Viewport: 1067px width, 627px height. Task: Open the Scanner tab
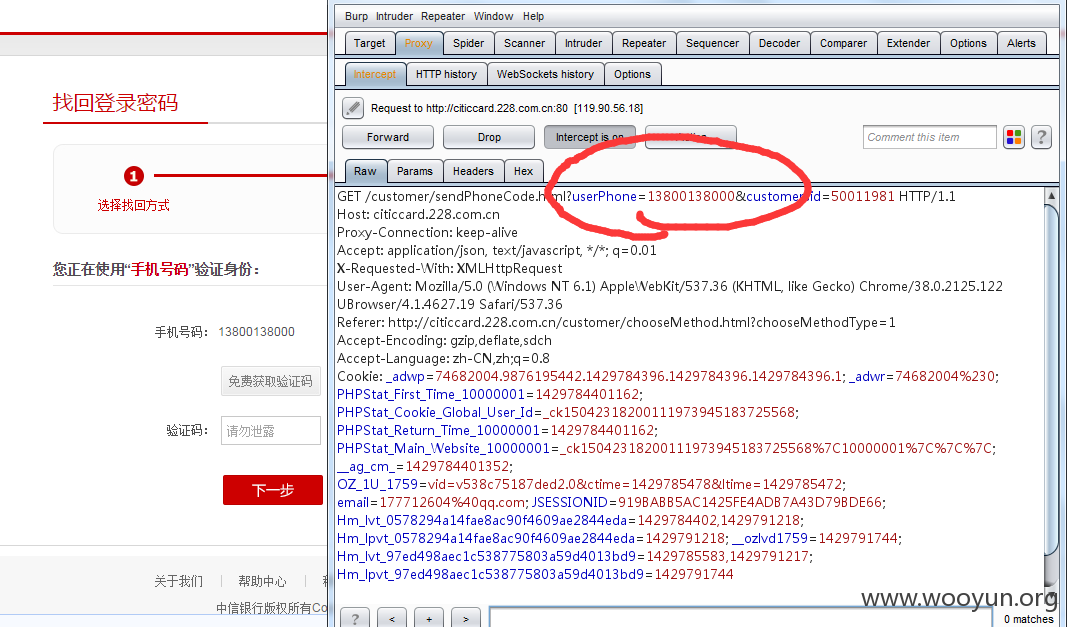(x=524, y=43)
